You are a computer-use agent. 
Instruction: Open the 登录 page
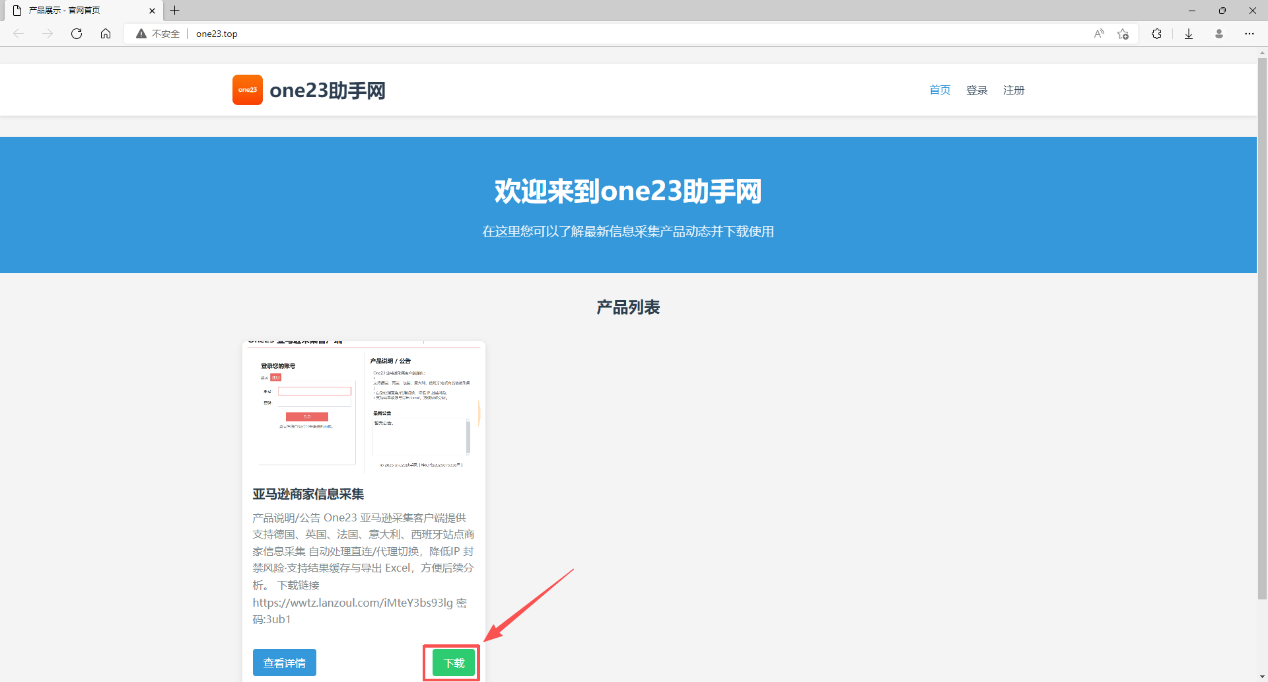click(x=977, y=89)
